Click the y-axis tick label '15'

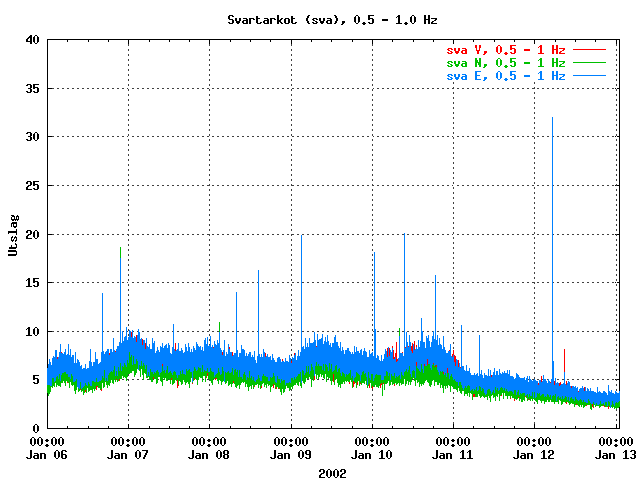(32, 283)
